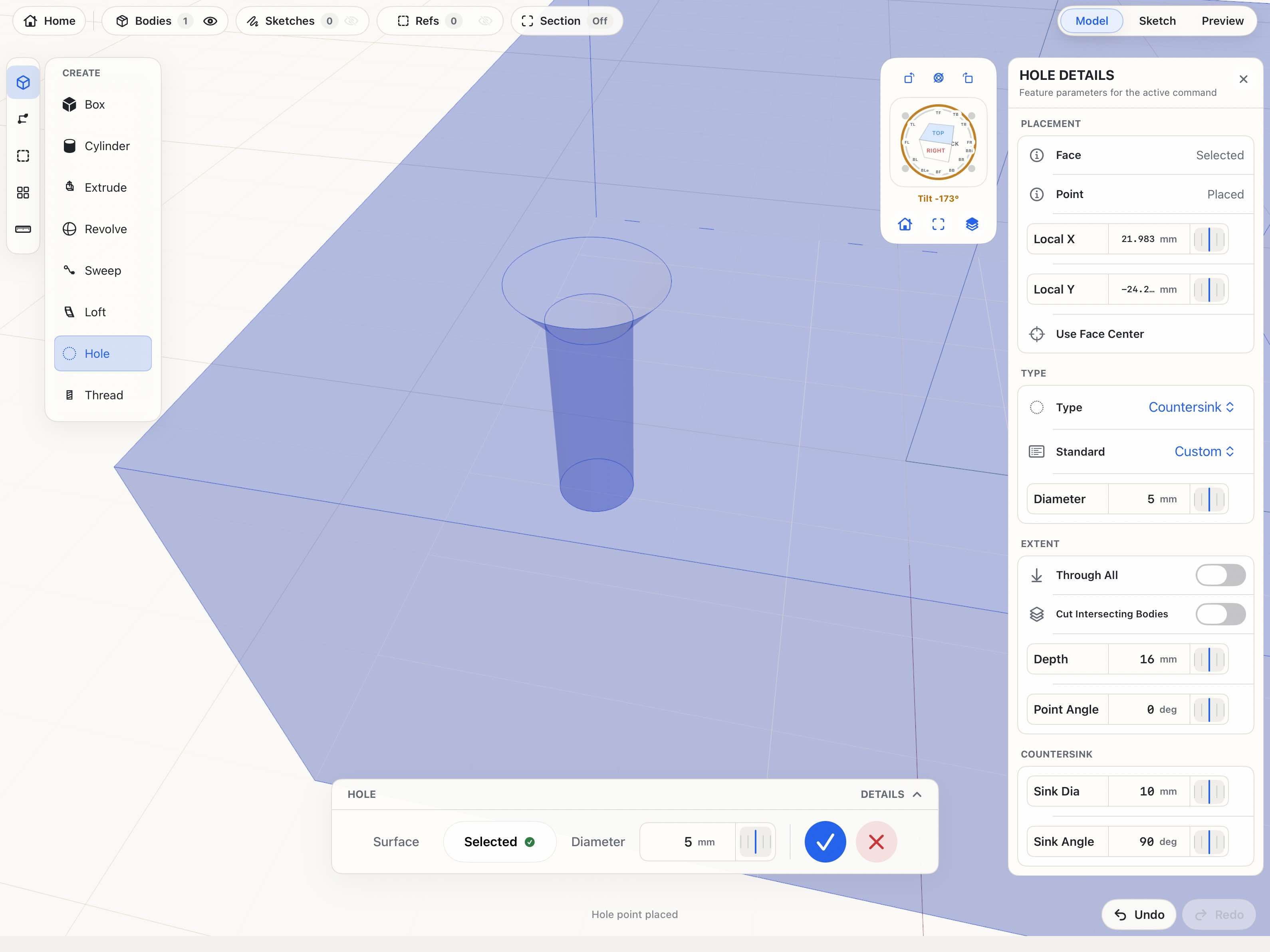Turn on the Through All switch
Image resolution: width=1270 pixels, height=952 pixels.
(x=1220, y=575)
